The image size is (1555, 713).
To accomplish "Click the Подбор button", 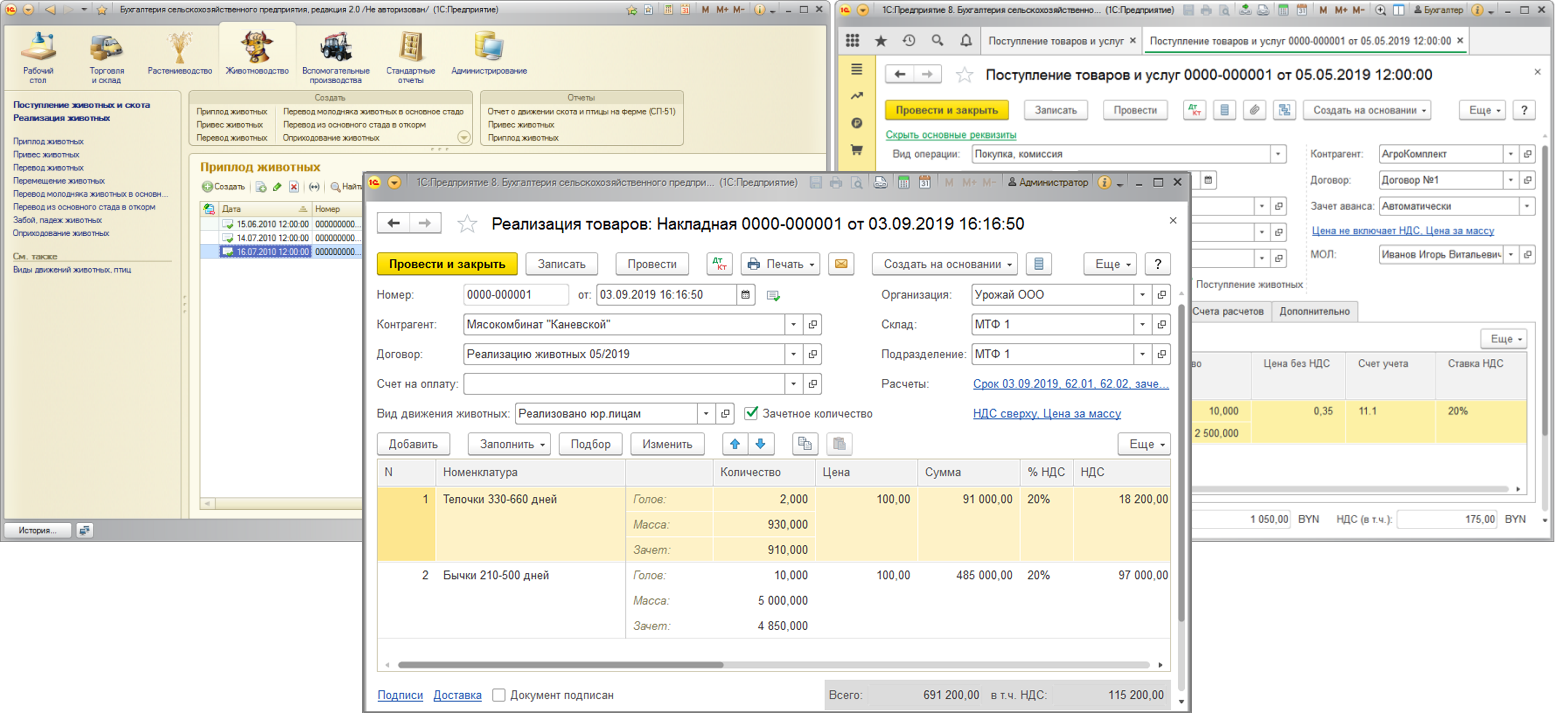I will point(591,443).
